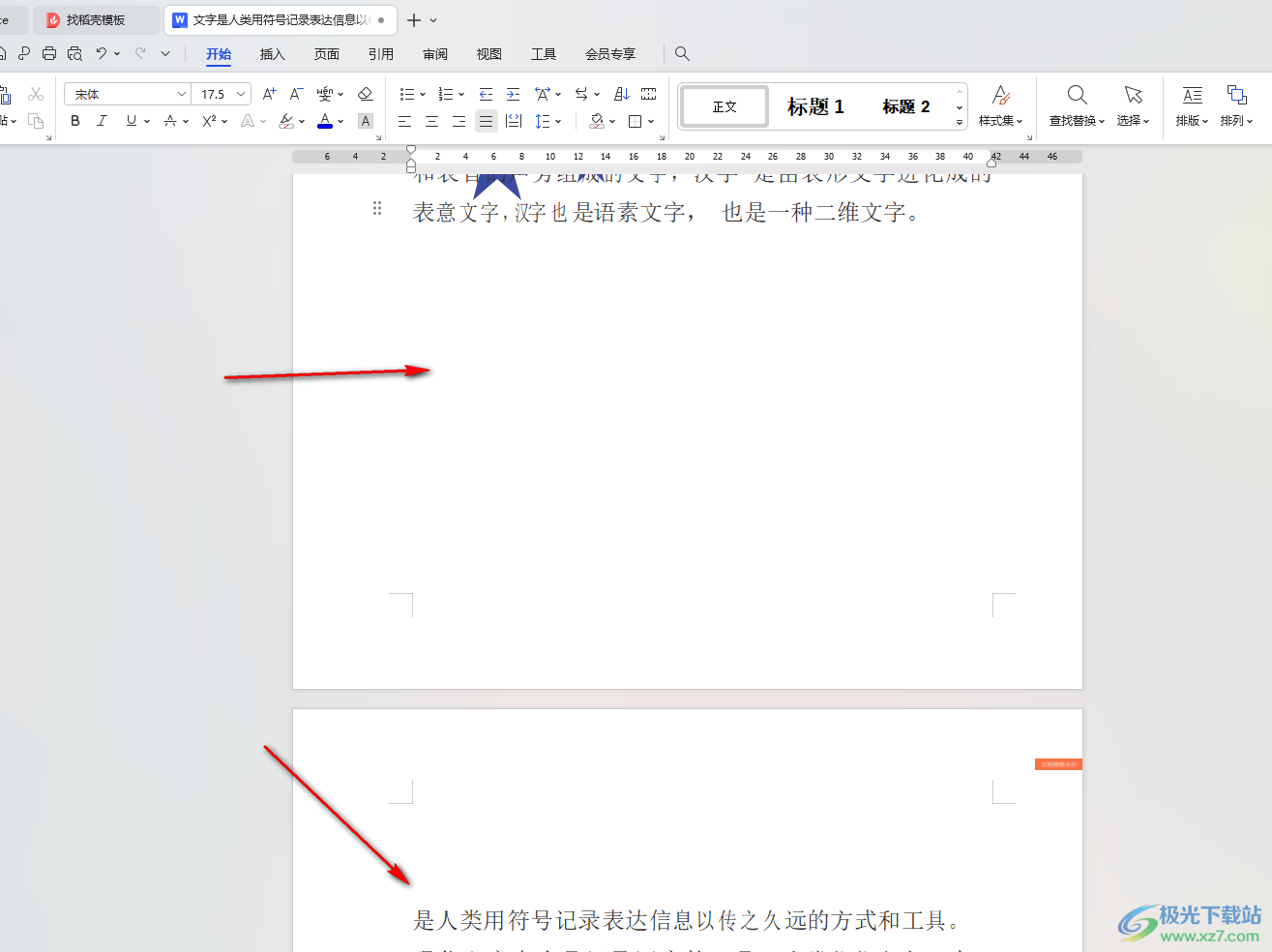
Task: Toggle strikethrough formatting
Action: [170, 121]
